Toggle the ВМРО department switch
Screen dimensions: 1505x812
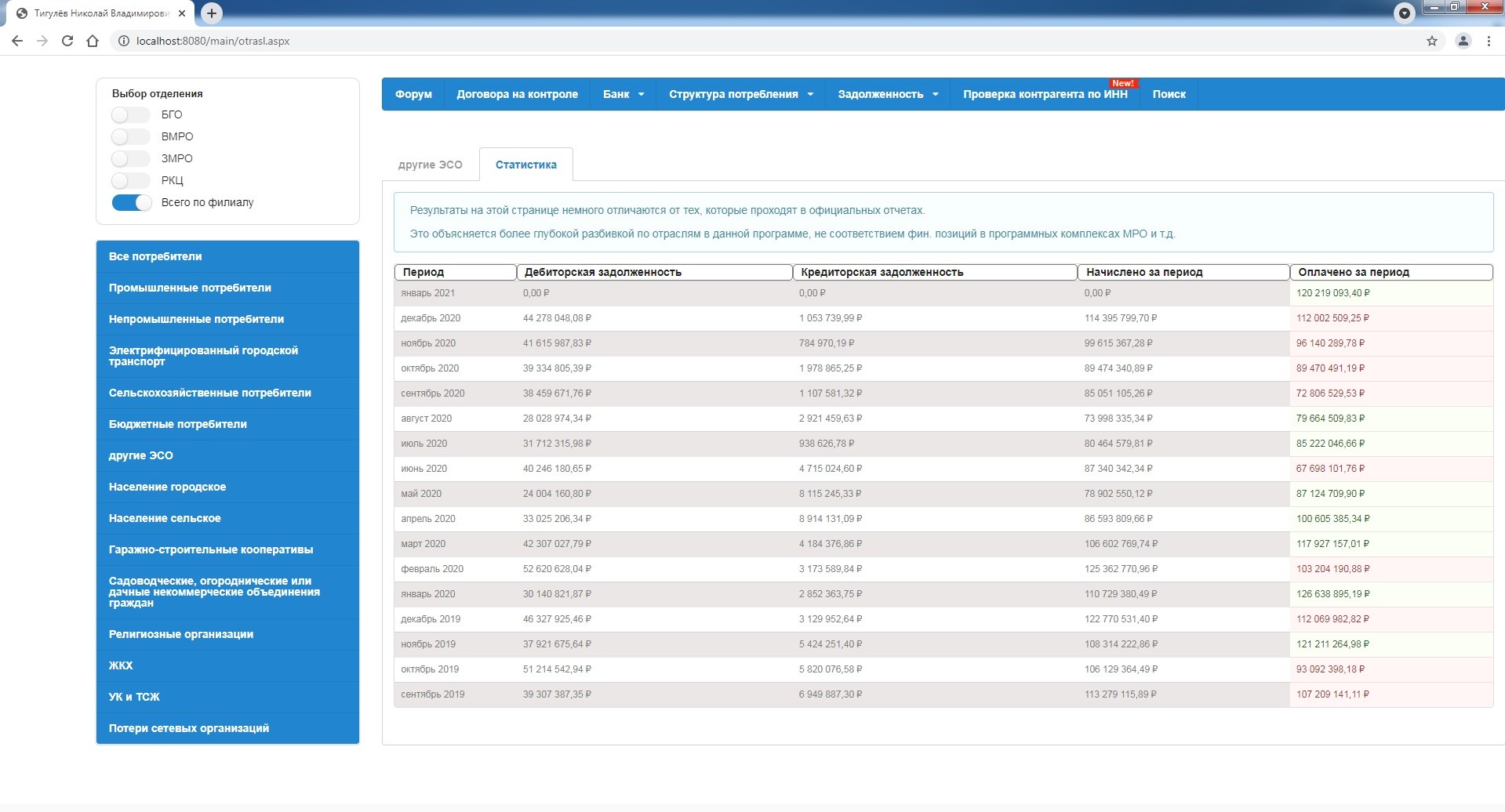tap(130, 136)
